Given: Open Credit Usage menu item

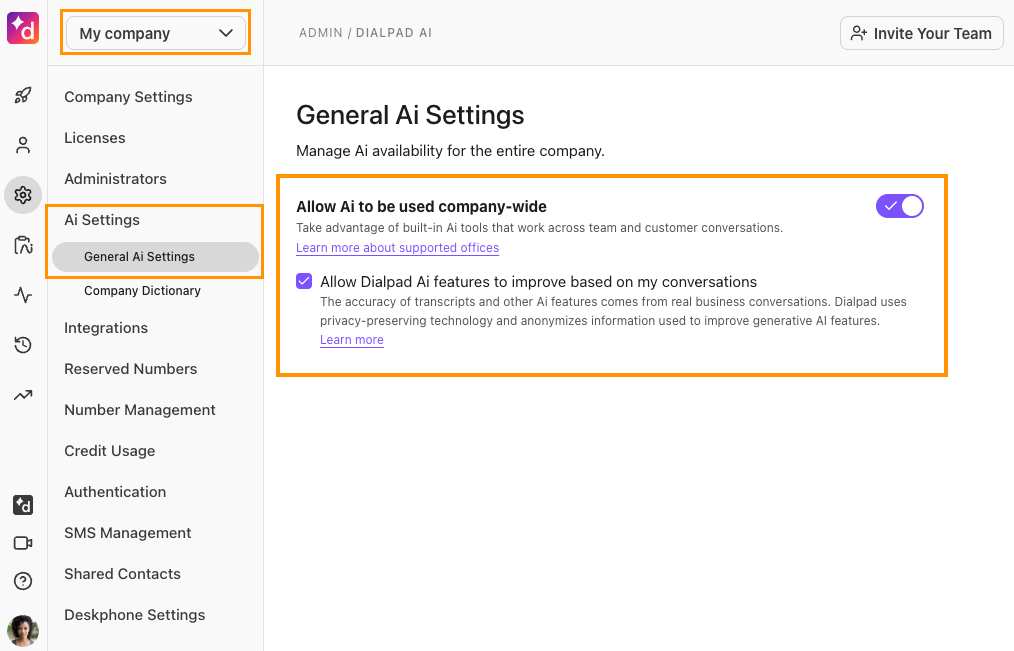Looking at the screenshot, I should [109, 451].
